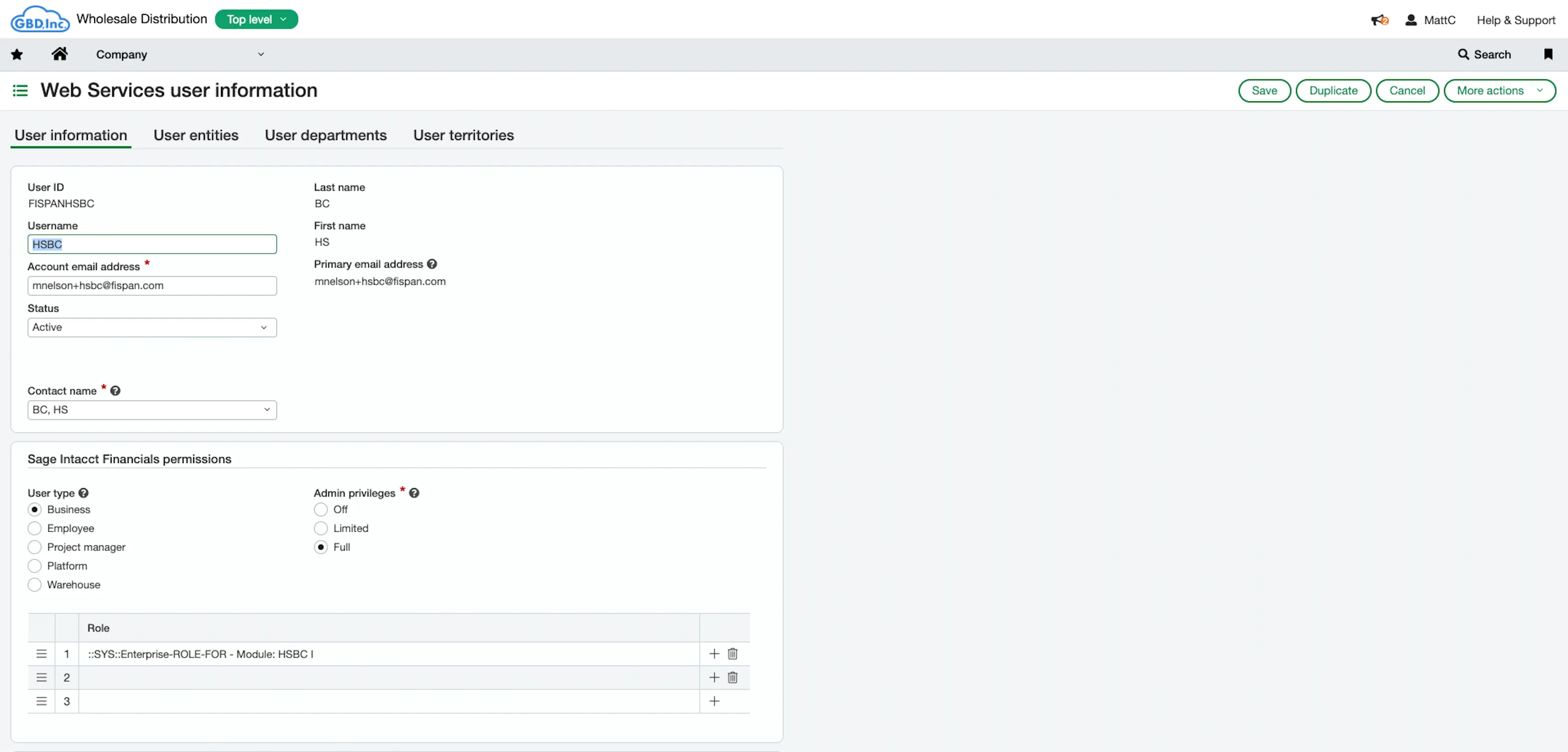Select Employee user type
The width and height of the screenshot is (1568, 752).
pos(35,529)
